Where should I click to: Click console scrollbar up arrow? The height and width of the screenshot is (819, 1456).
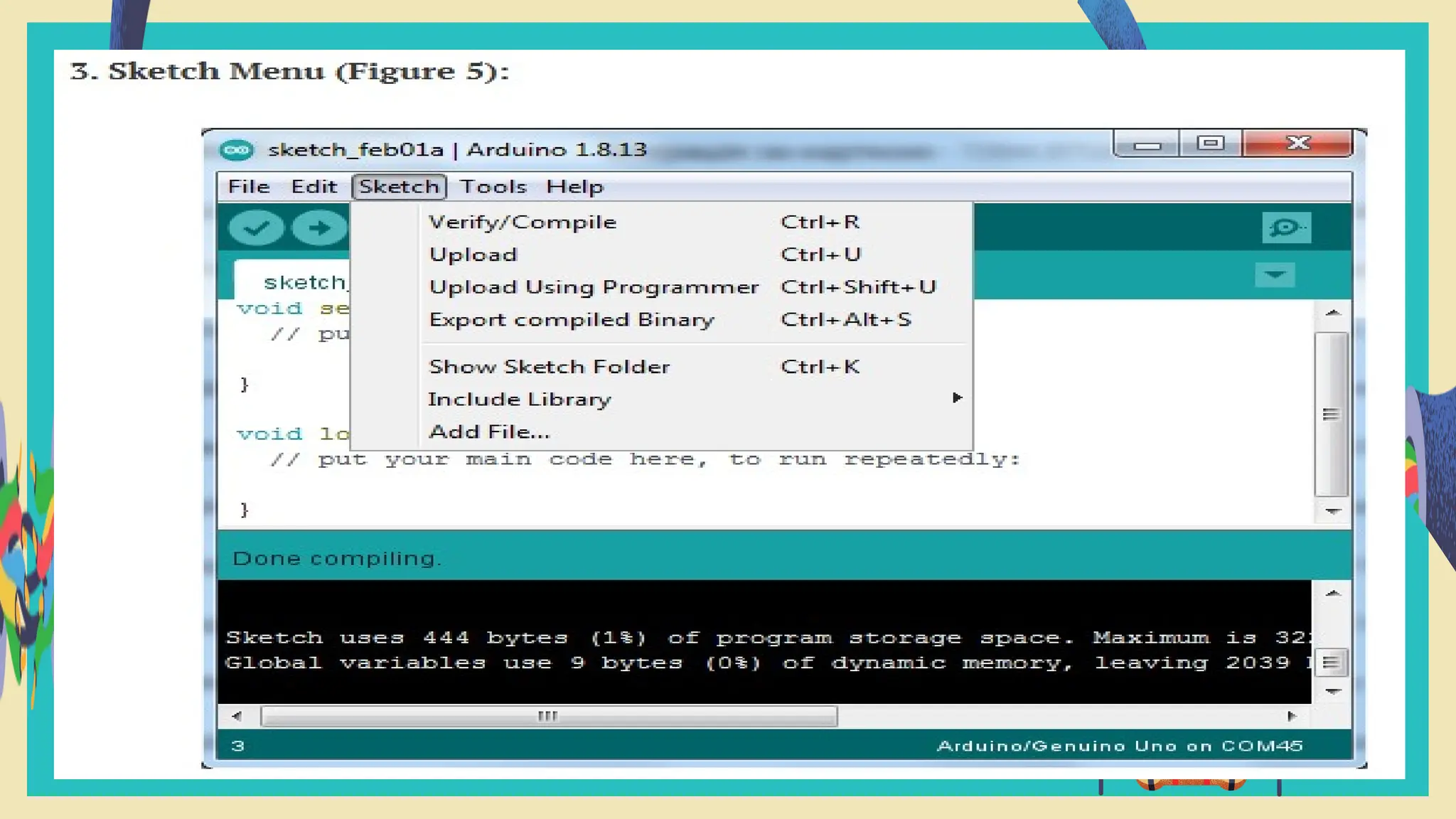click(x=1333, y=594)
